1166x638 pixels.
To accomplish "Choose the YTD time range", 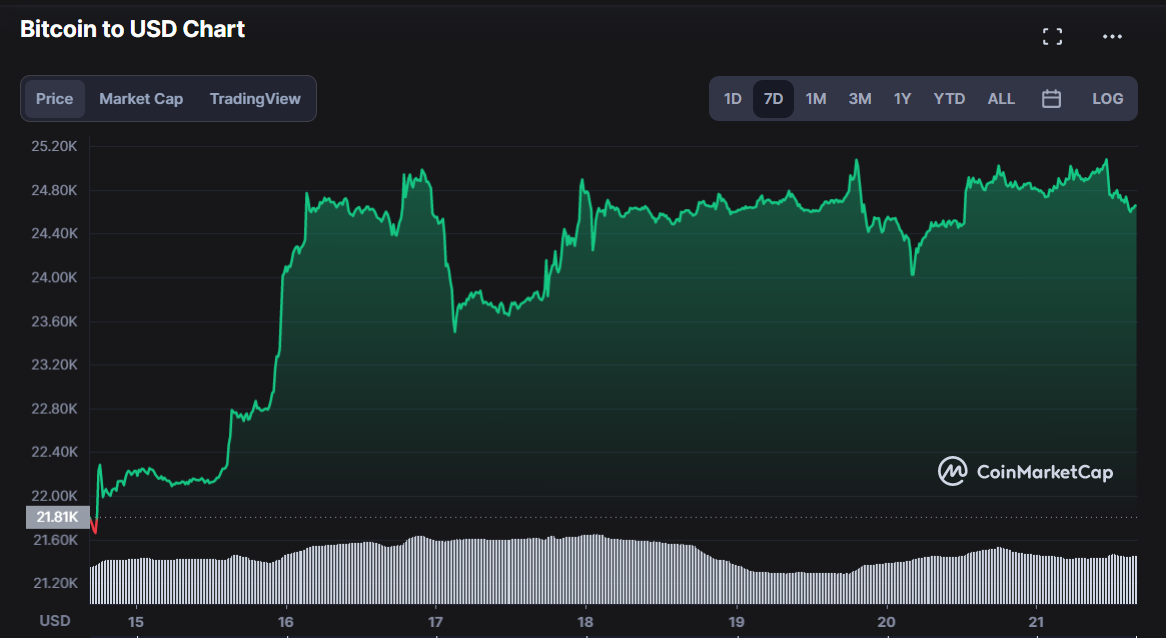I will point(949,98).
